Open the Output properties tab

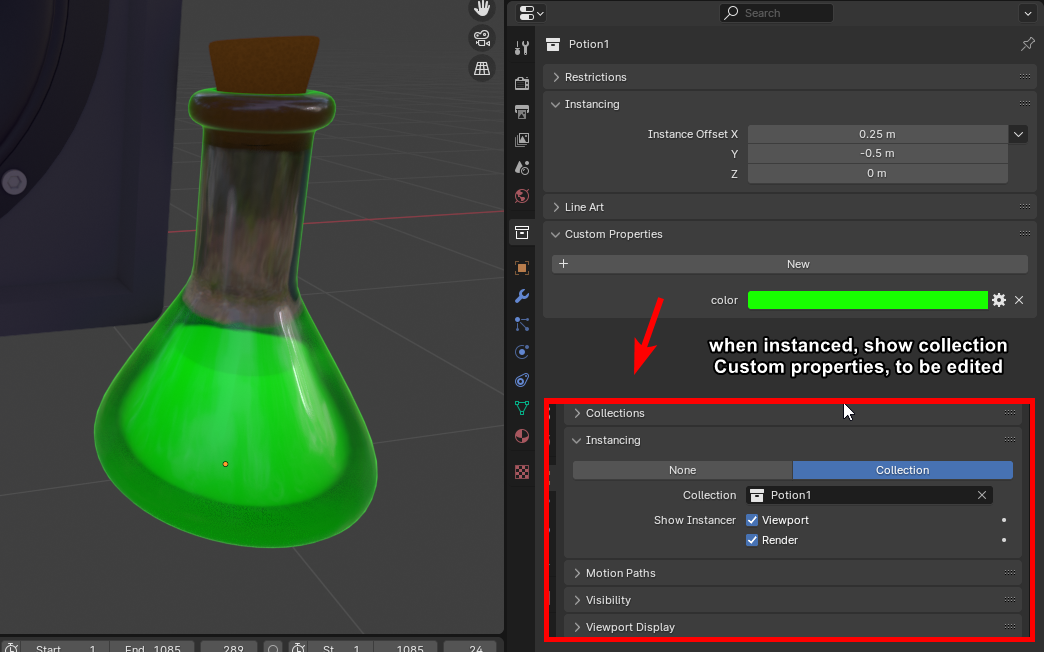pos(522,111)
